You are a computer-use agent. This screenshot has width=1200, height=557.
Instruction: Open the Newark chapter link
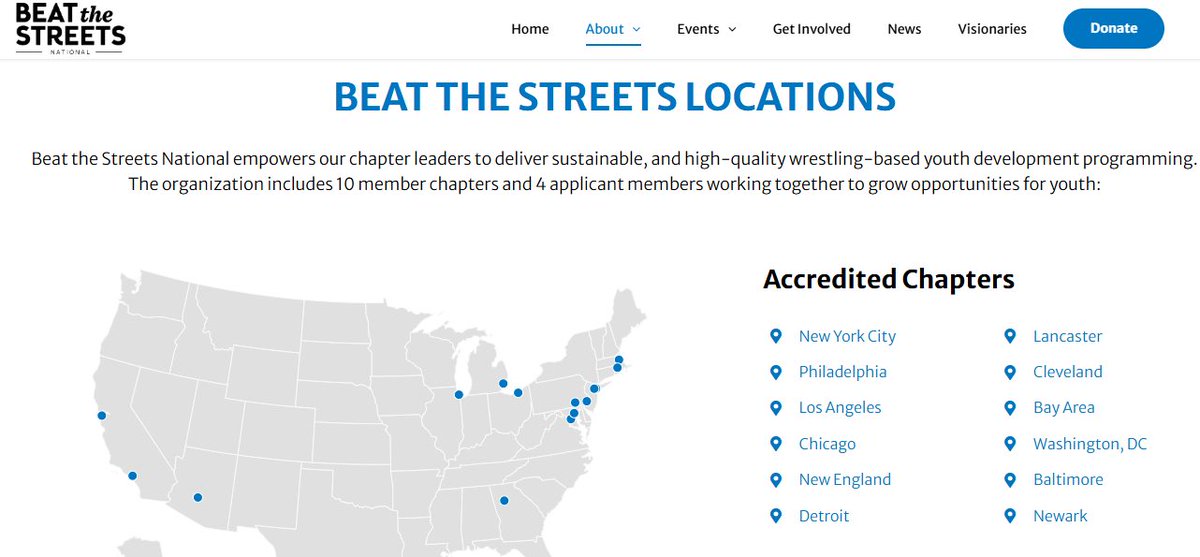point(1060,516)
